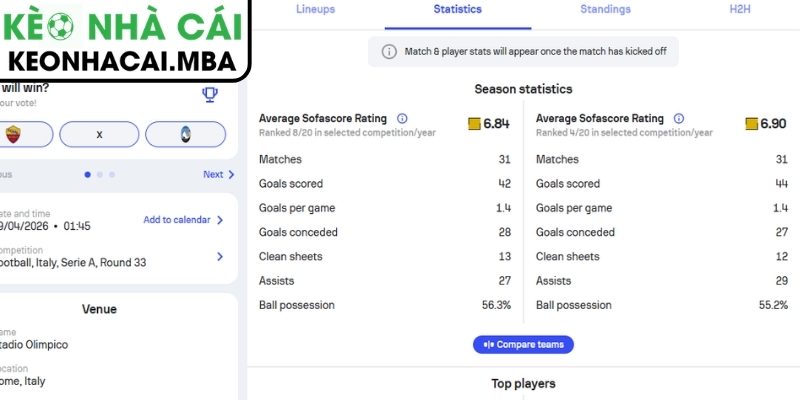Vote for a draw with the X button
This screenshot has height=400, width=800.
pos(99,134)
